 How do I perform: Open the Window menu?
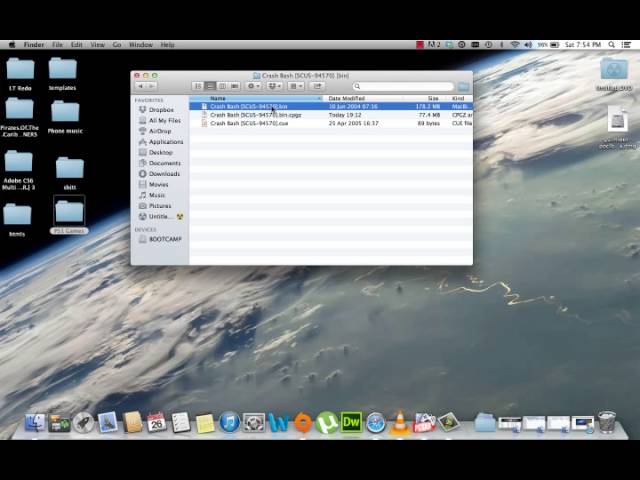[141, 45]
